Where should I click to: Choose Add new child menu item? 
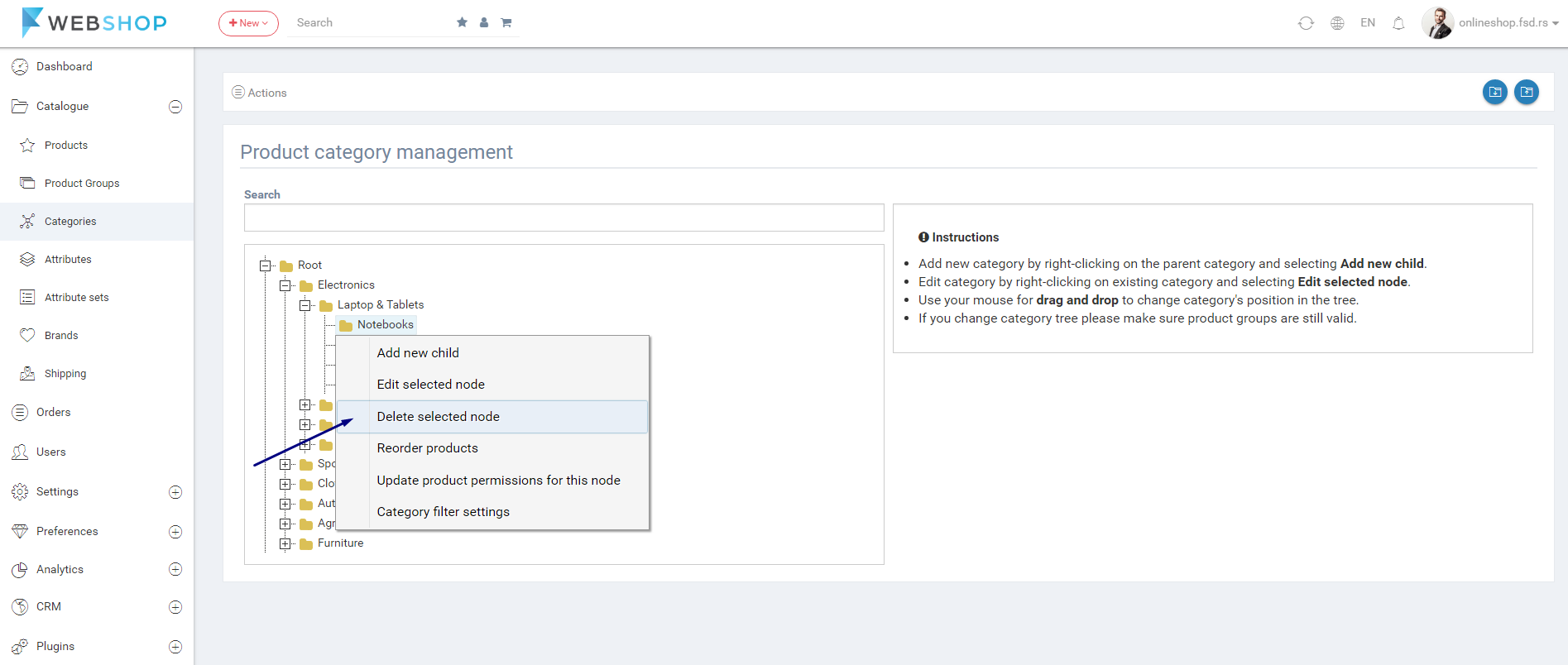pyautogui.click(x=492, y=352)
